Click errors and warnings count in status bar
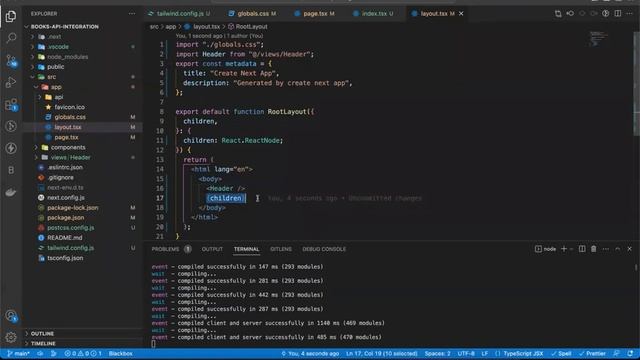 pyautogui.click(x=83, y=353)
